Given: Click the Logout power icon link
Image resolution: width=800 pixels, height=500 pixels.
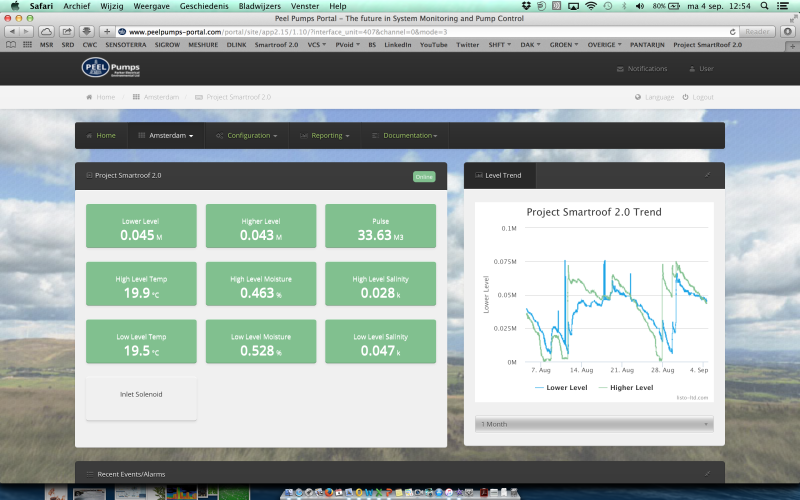Looking at the screenshot, I should pyautogui.click(x=698, y=97).
